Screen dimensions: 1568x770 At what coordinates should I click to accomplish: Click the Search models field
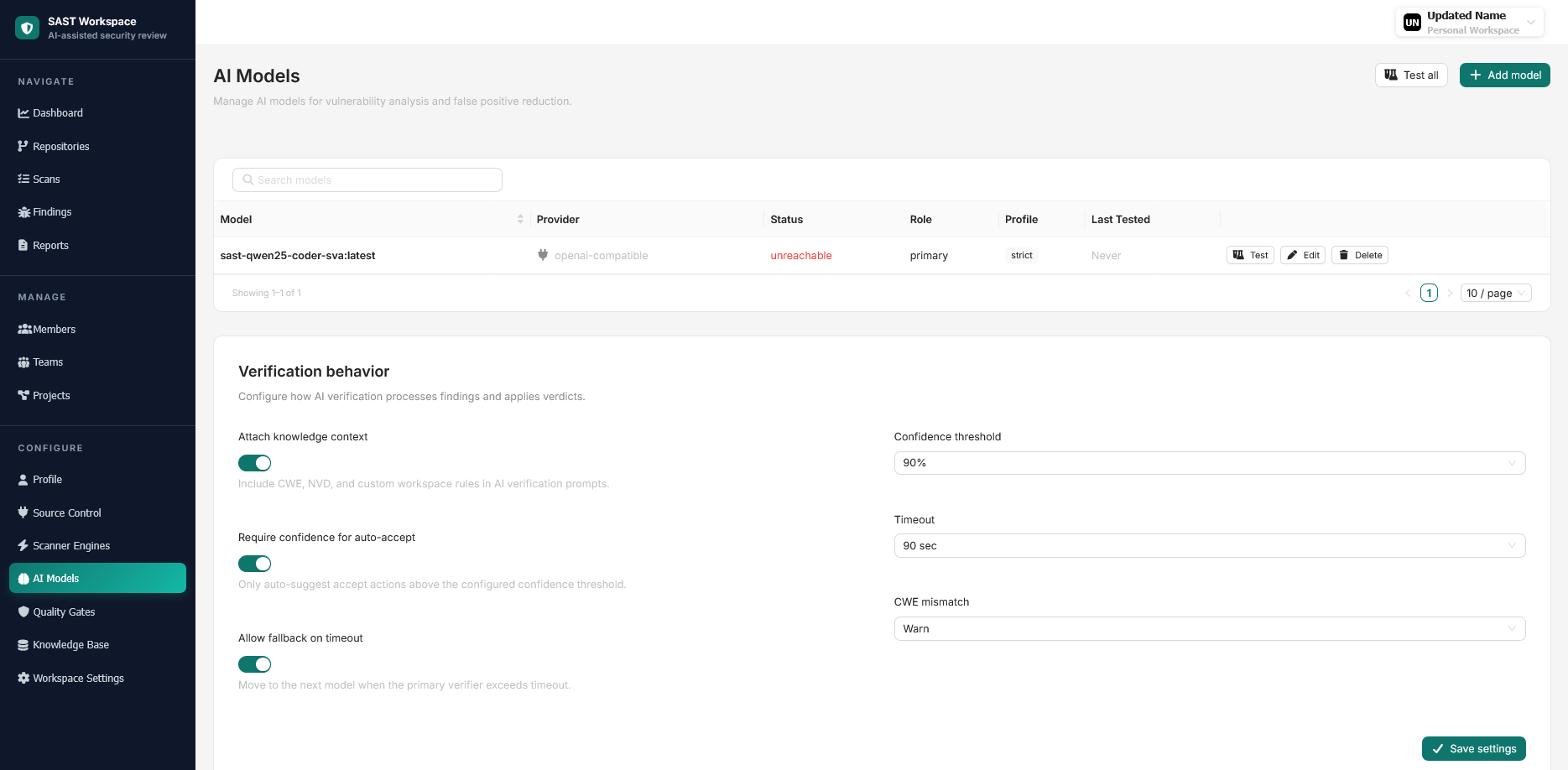[x=367, y=179]
